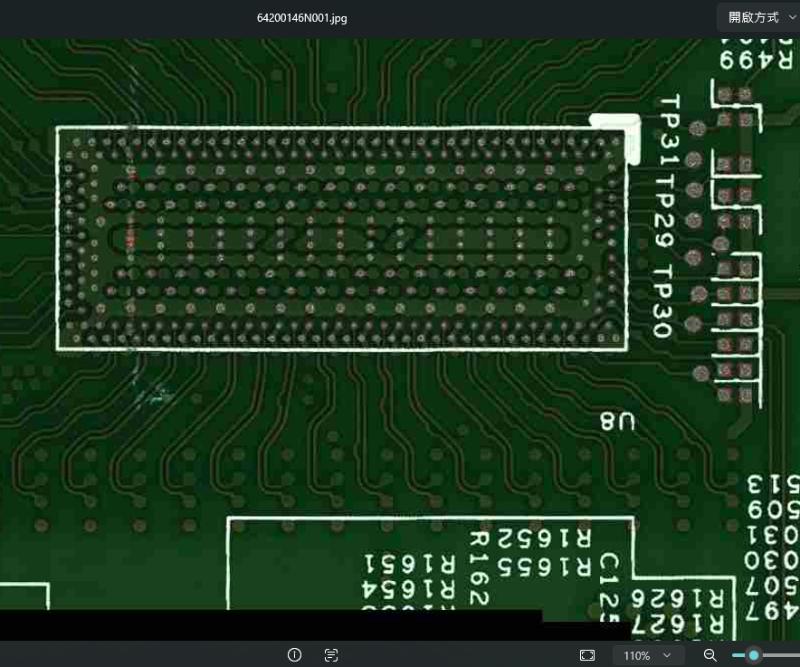Expand the 開啟方式 dropdown

click(x=761, y=18)
